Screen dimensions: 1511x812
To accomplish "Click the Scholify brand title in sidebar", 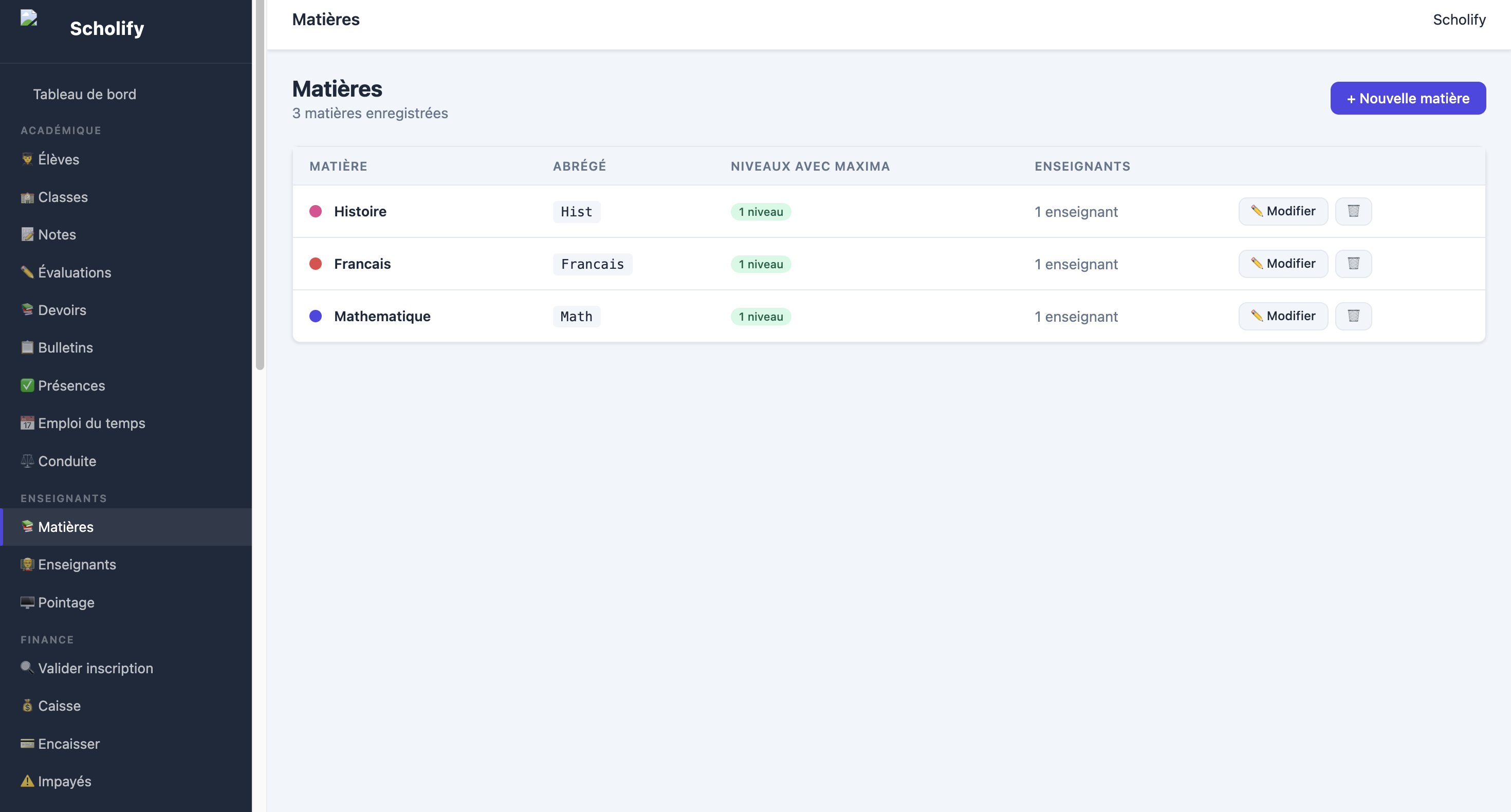I will (107, 28).
